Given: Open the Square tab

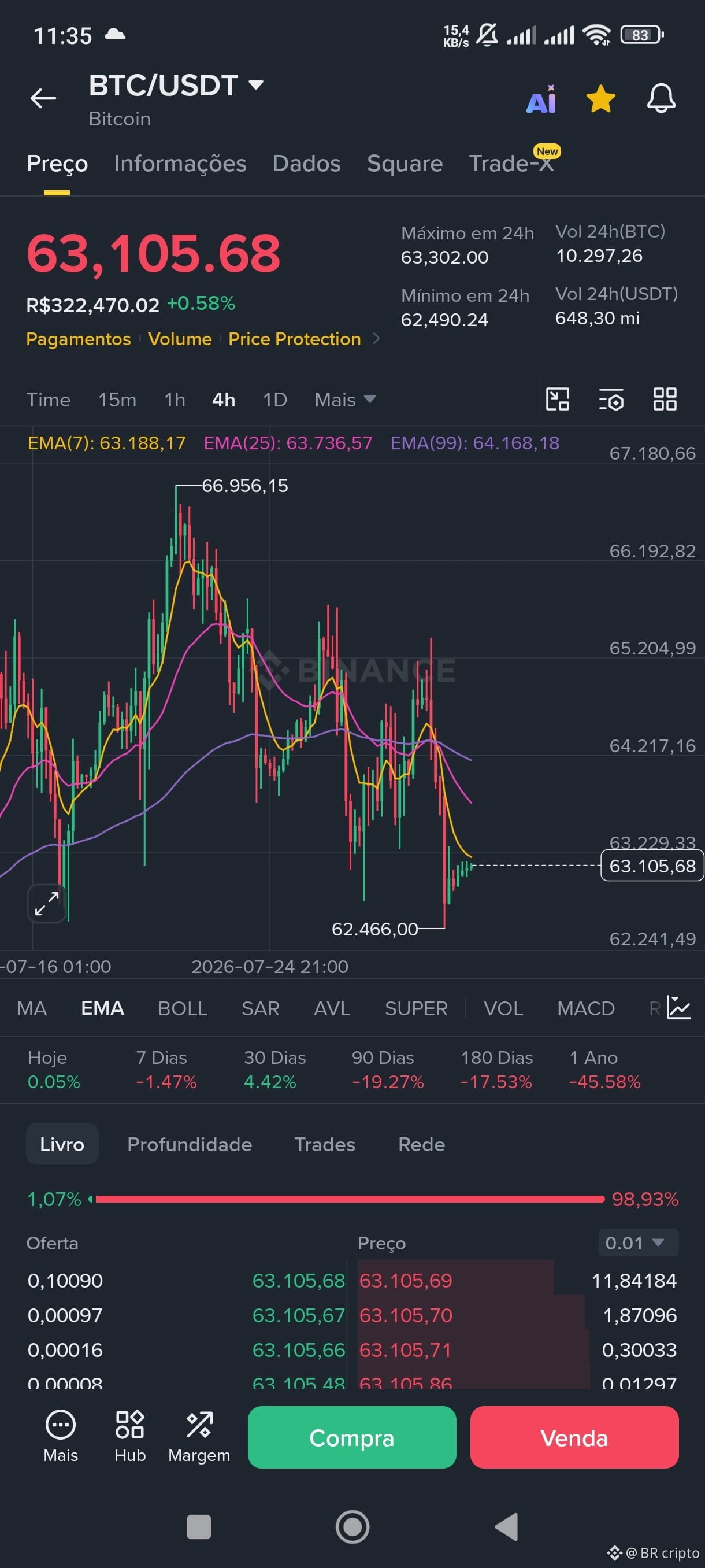Looking at the screenshot, I should pos(405,163).
